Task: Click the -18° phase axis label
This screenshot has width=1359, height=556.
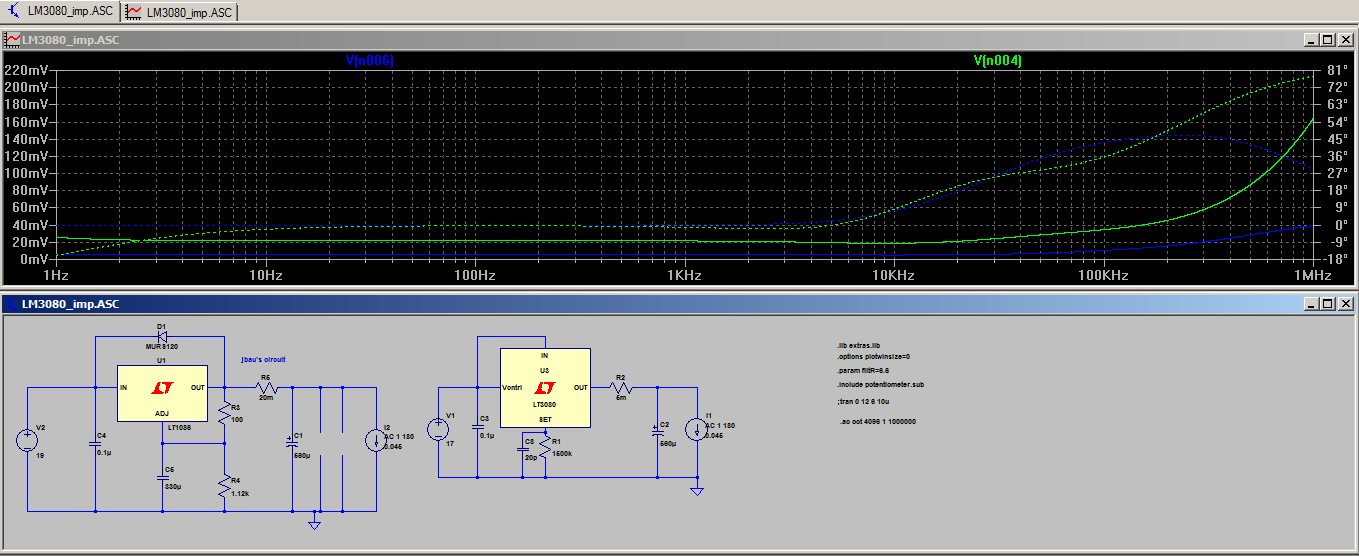Action: [1336, 260]
